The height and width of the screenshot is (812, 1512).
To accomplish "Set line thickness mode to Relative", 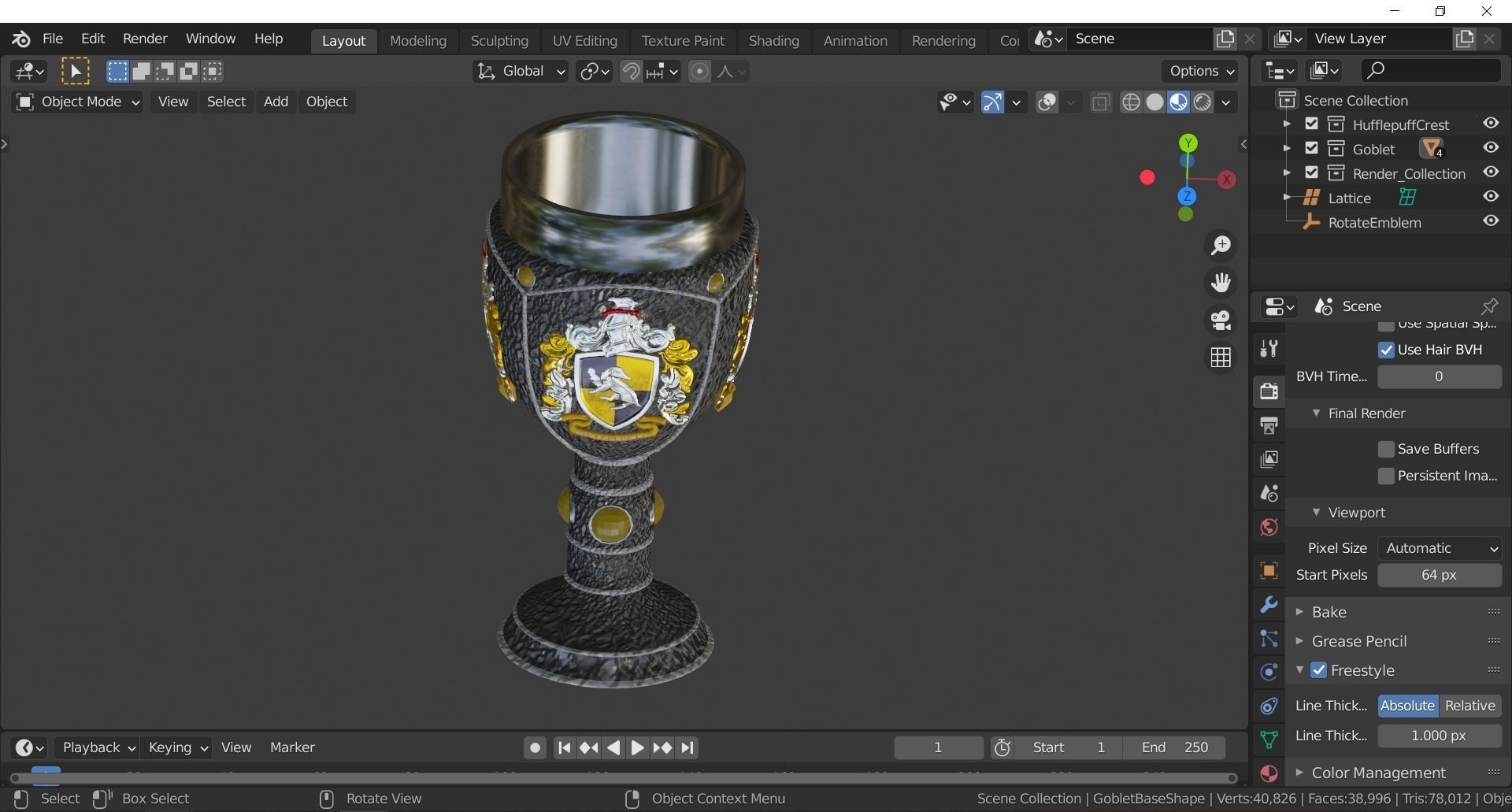I will coord(1470,706).
